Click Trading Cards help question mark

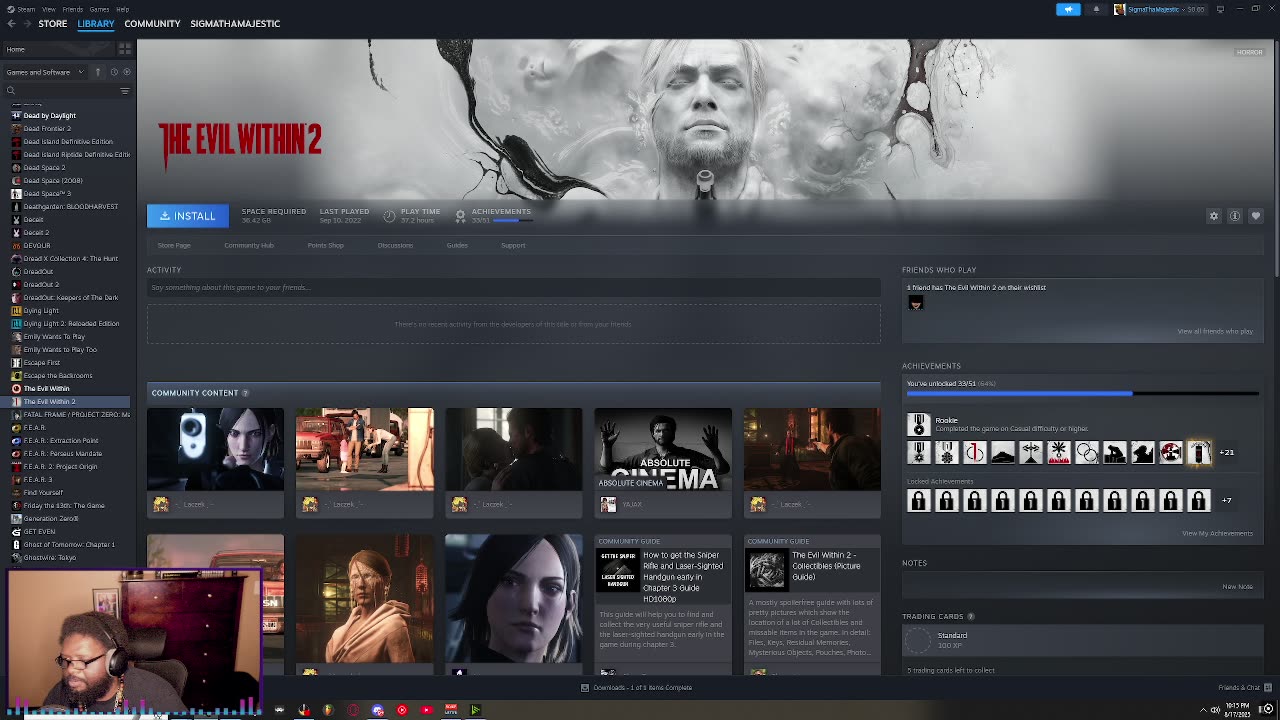971,616
